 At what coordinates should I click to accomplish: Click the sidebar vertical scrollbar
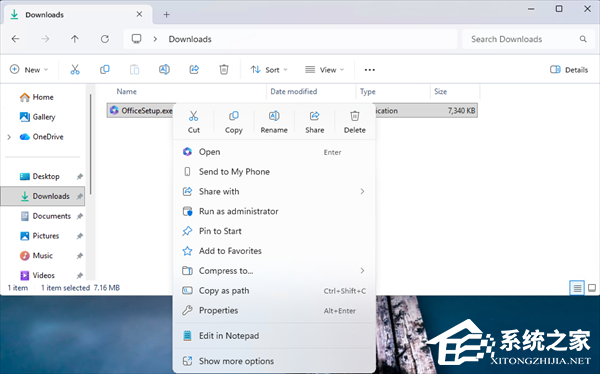click(x=91, y=144)
